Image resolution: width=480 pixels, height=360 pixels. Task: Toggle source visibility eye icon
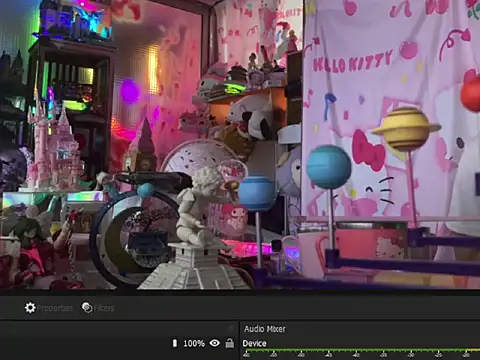(x=215, y=343)
